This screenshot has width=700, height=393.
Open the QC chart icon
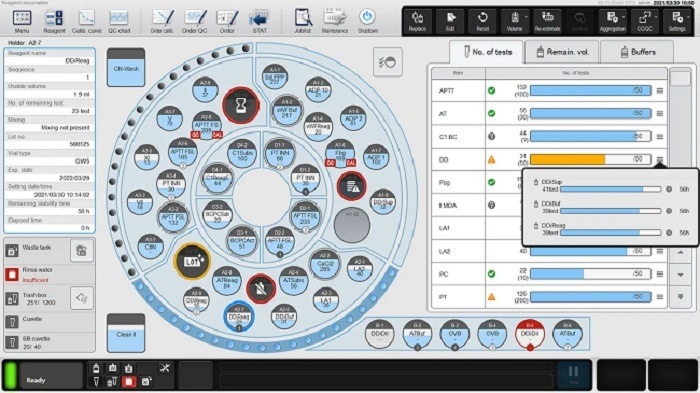119,21
